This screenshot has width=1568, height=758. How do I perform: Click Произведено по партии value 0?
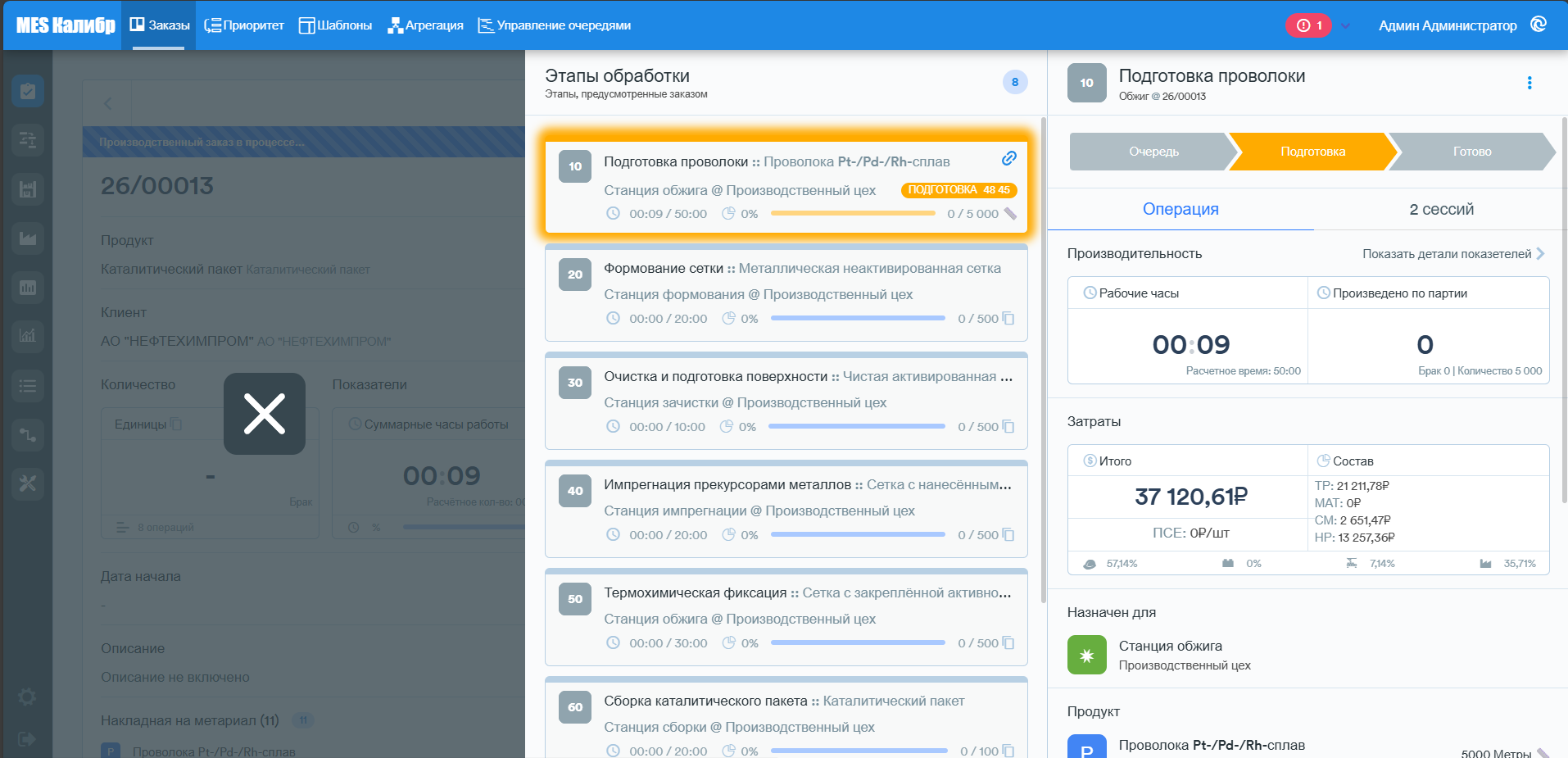[x=1425, y=345]
